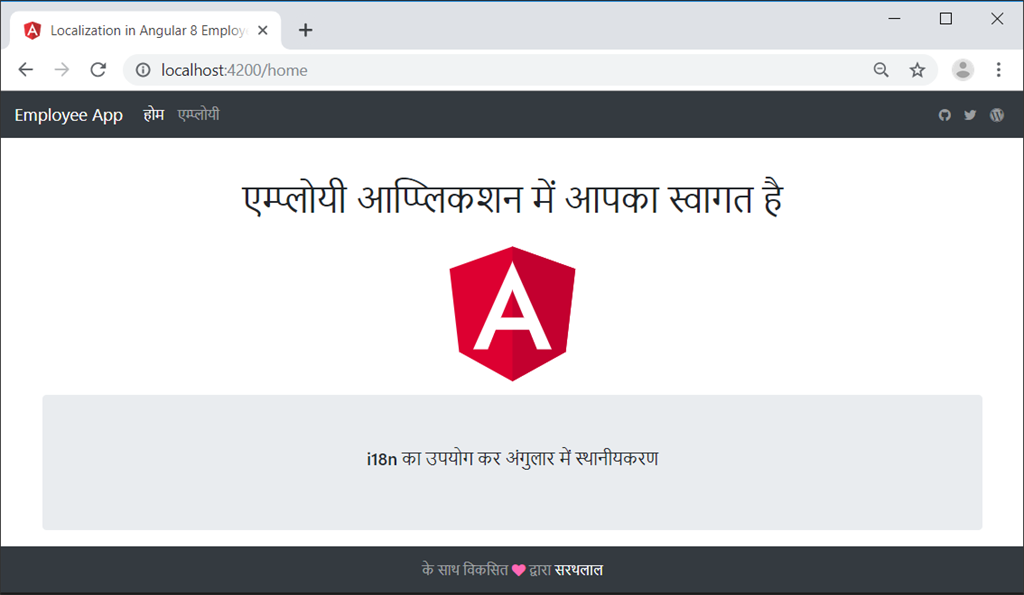
Task: Click the Angular shield logo image
Action: [x=512, y=312]
